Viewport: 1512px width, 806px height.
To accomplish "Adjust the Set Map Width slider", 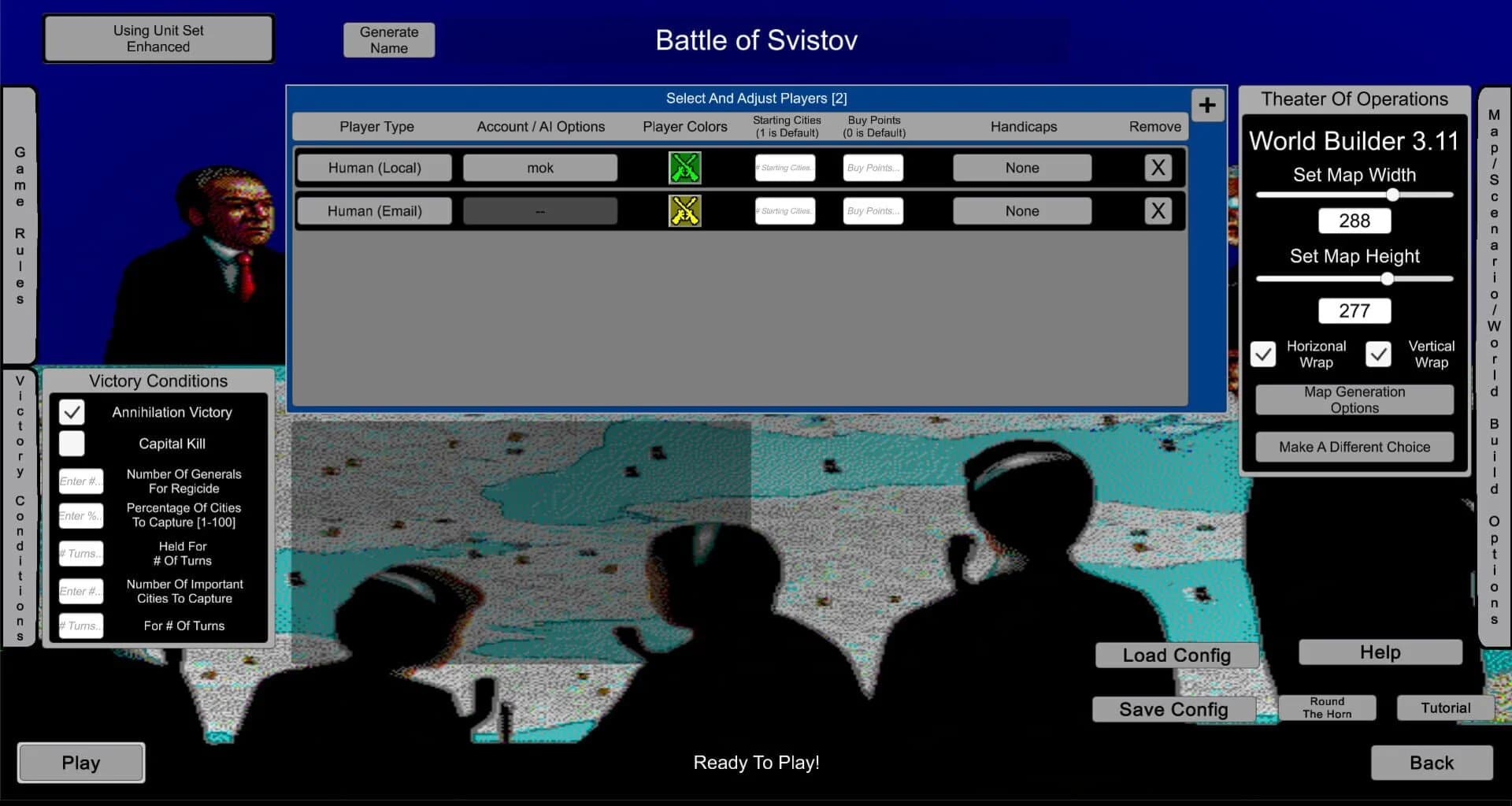I will [1393, 195].
